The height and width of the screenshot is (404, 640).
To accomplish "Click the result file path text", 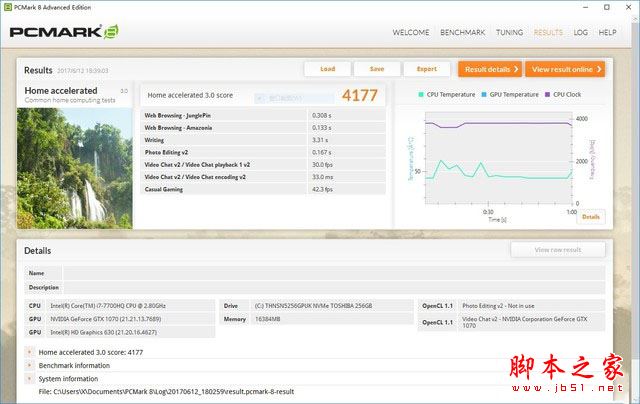I will [x=166, y=392].
